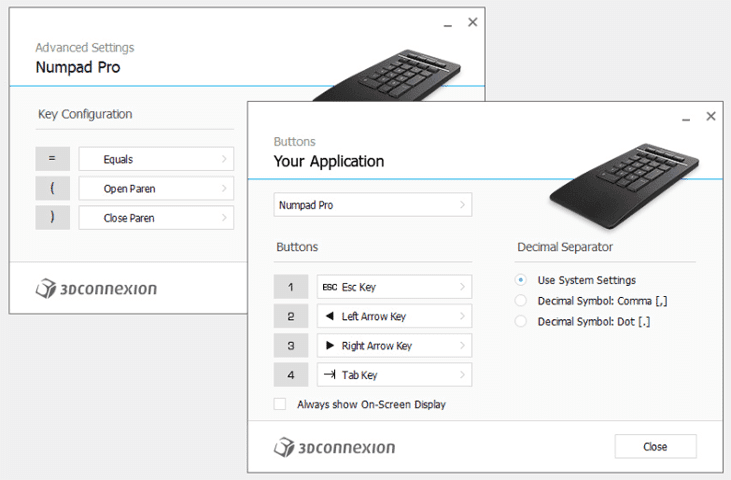This screenshot has width=731, height=480.
Task: Click the equals sign key icon
Action: (52, 159)
